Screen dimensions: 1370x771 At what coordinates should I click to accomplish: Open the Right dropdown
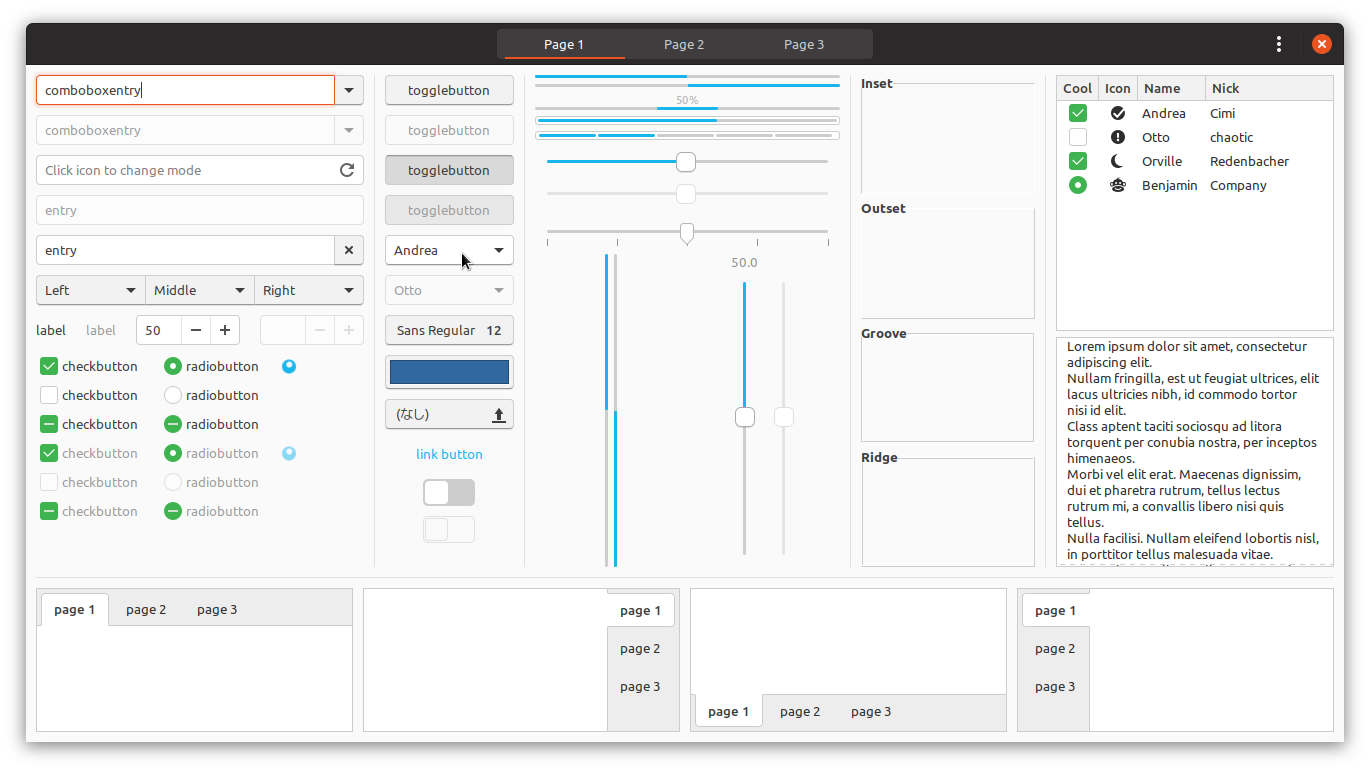309,290
